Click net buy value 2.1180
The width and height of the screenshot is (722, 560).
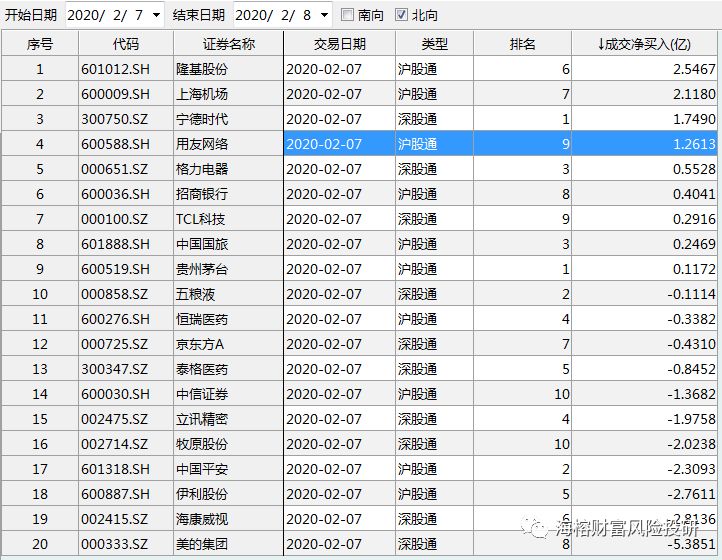point(644,94)
